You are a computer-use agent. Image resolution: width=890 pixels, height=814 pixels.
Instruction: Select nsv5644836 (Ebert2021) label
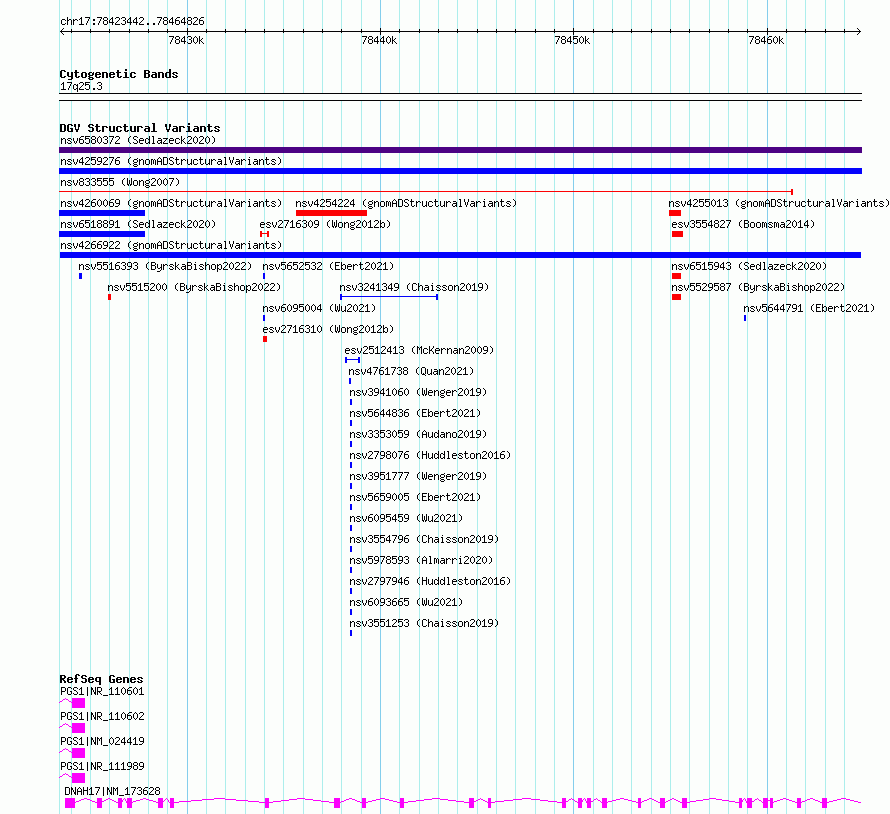click(415, 413)
